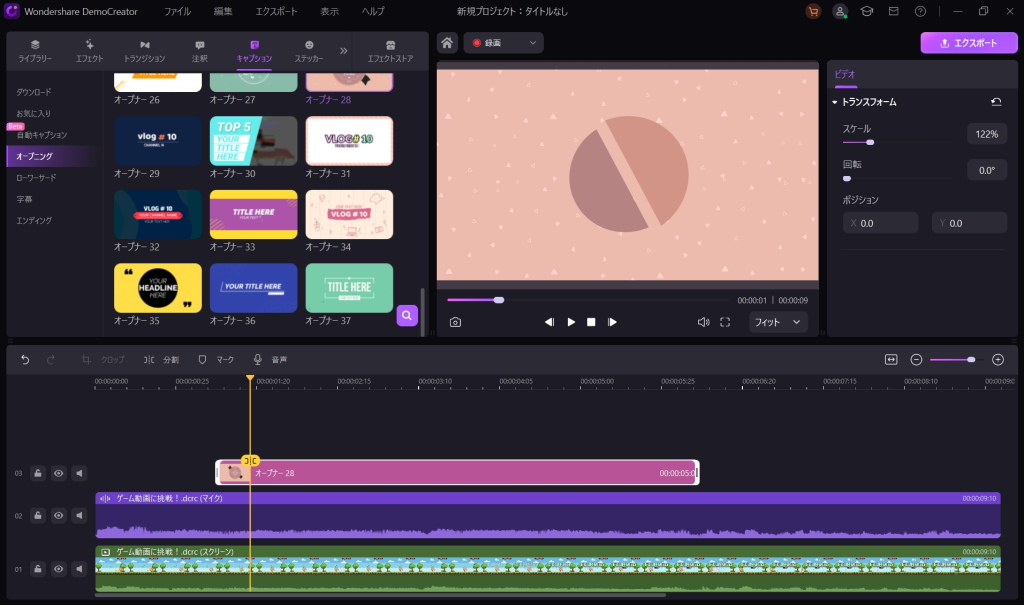Image resolution: width=1024 pixels, height=605 pixels.
Task: Open the ヘルプ menu
Action: point(373,11)
